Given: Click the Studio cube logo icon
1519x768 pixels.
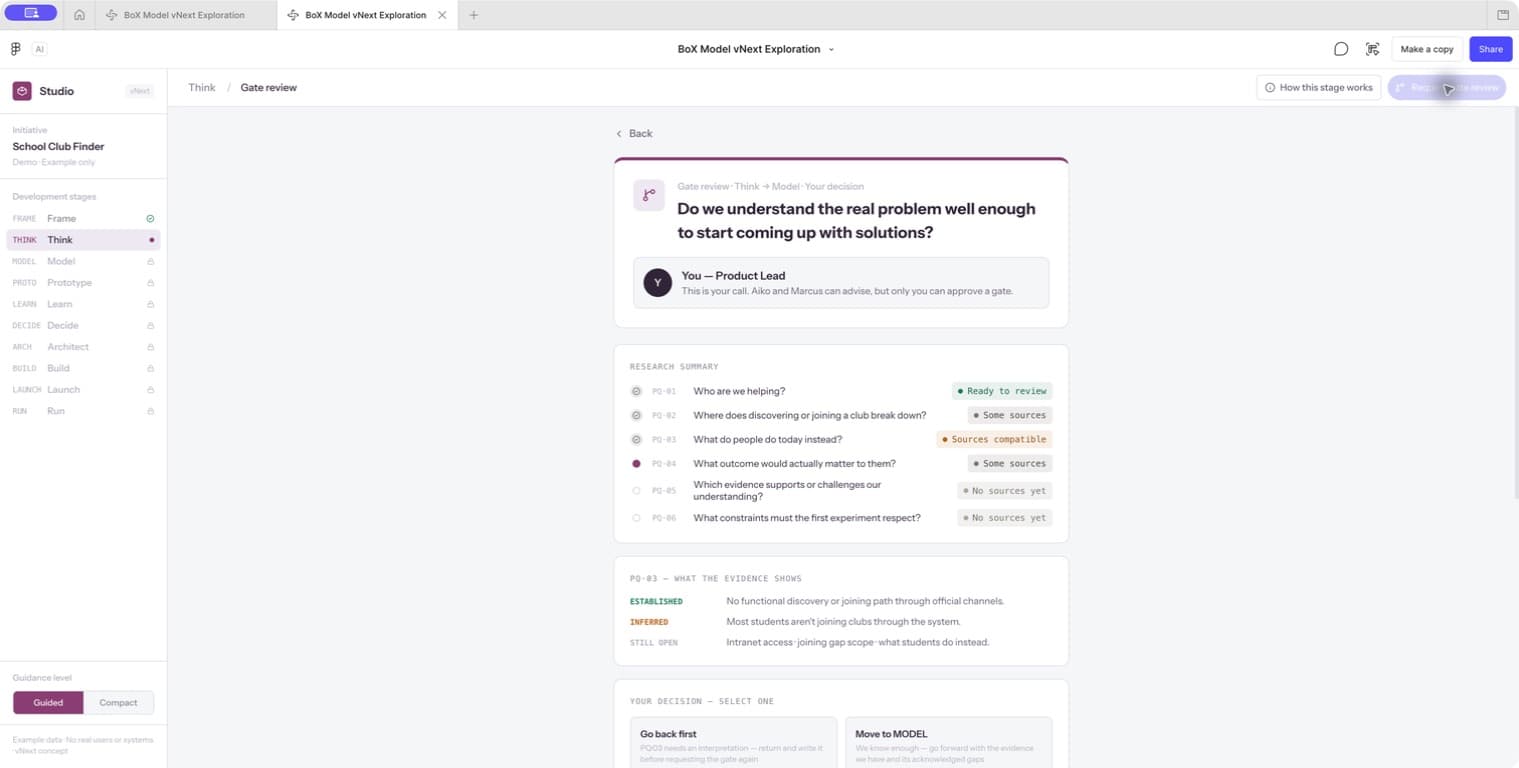Looking at the screenshot, I should click(x=22, y=91).
